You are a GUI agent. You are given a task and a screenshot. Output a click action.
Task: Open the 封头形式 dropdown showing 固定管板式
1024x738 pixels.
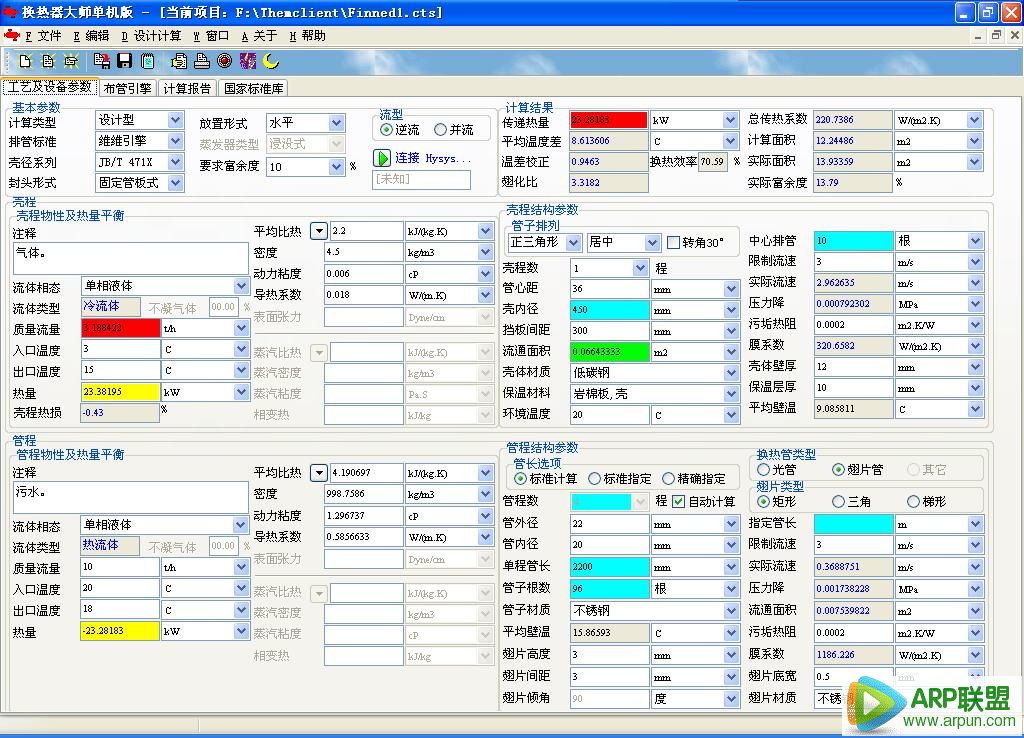[175, 183]
